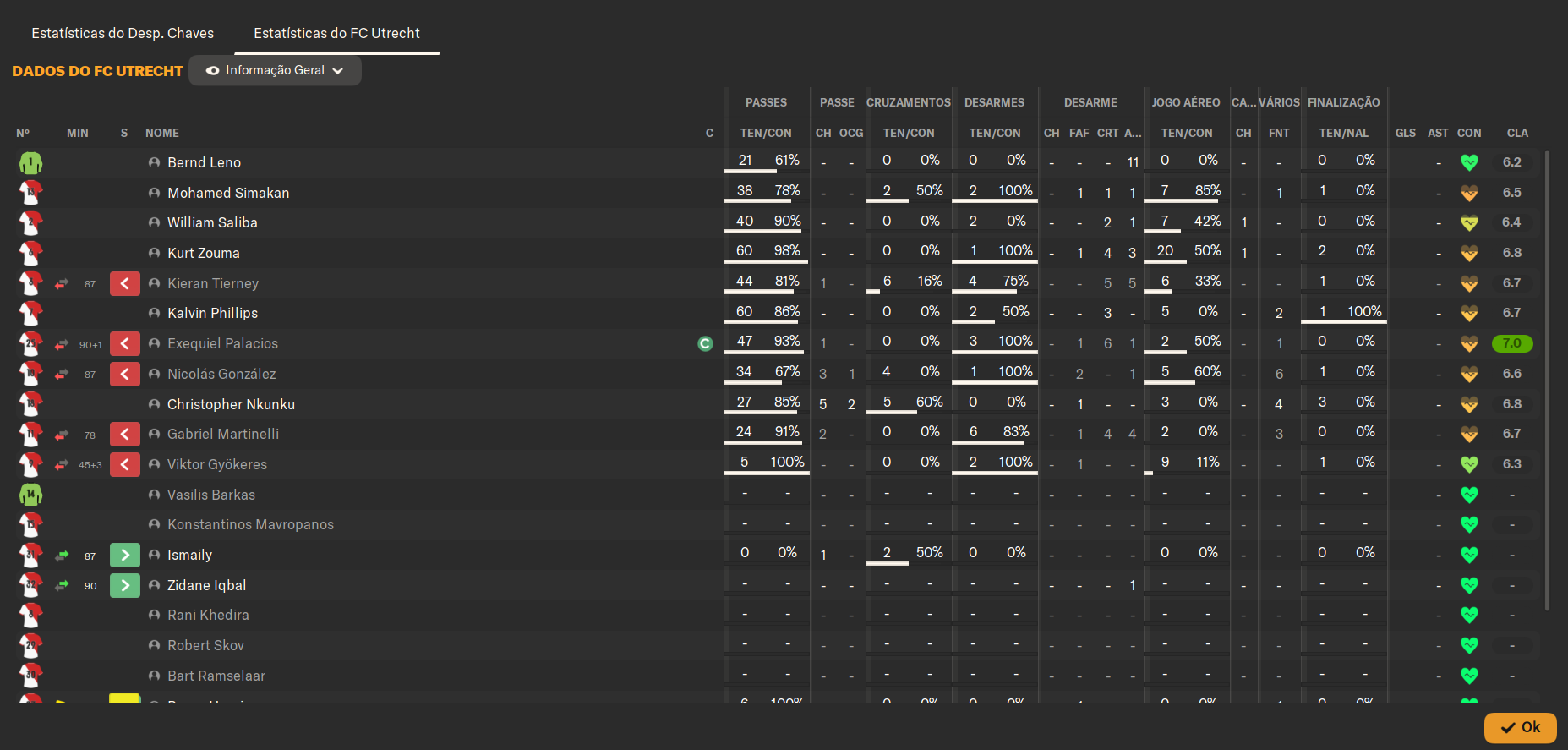Viewport: 1568px width, 750px height.
Task: Open William Saliba's player profile
Action: pos(212,222)
